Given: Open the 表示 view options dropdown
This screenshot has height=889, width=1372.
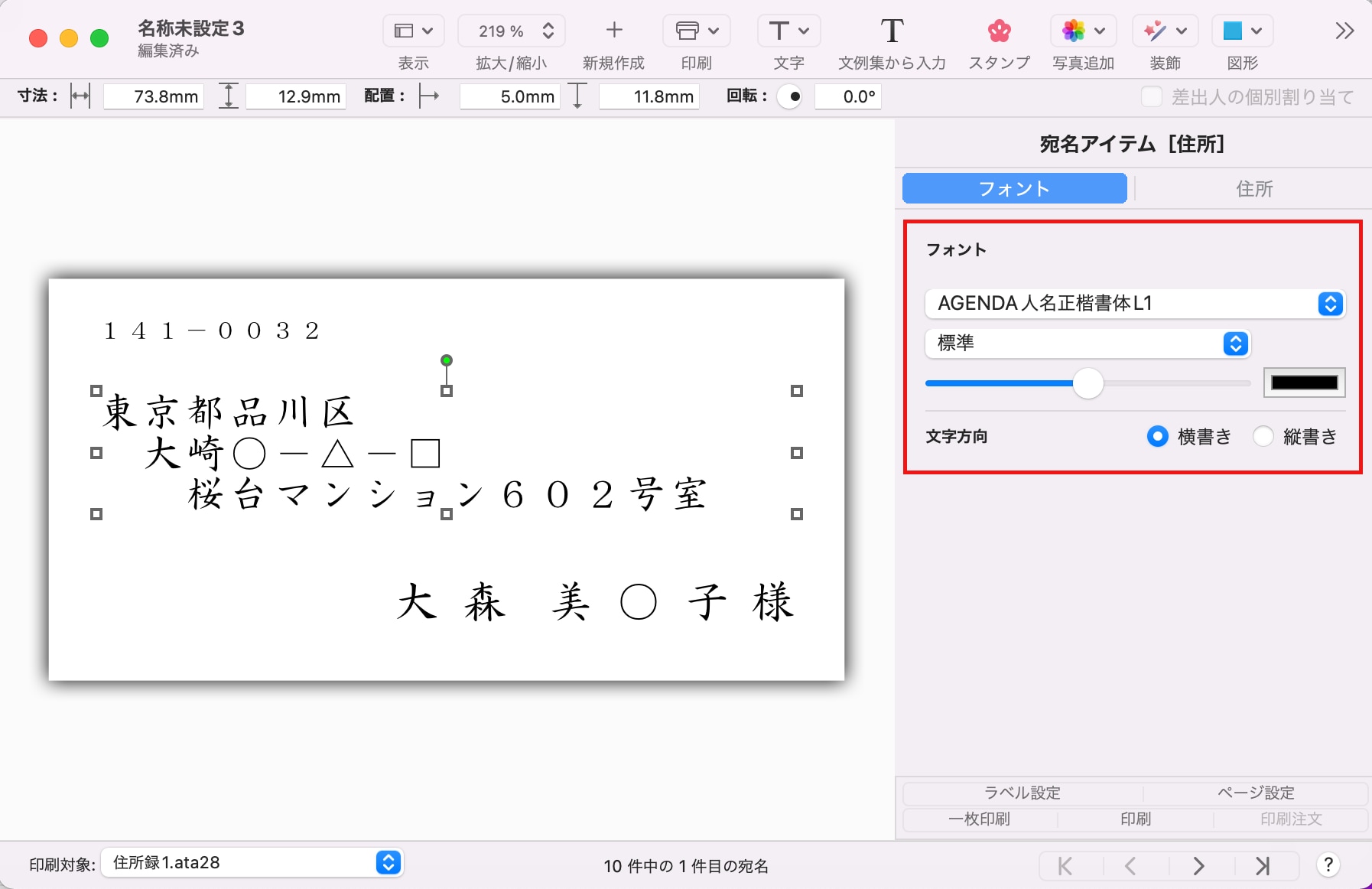Looking at the screenshot, I should coord(413,31).
